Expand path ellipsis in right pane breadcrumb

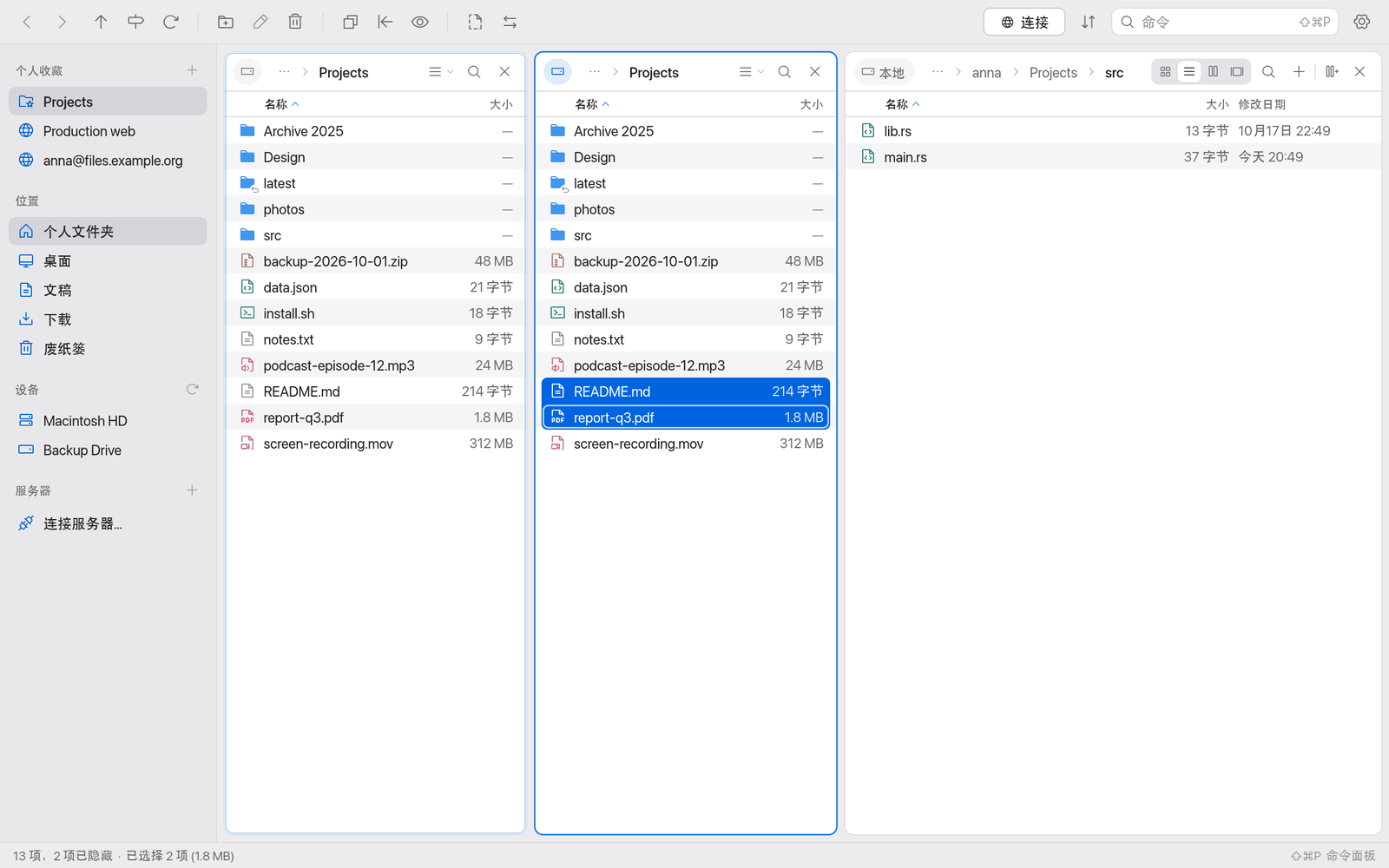pyautogui.click(x=938, y=72)
